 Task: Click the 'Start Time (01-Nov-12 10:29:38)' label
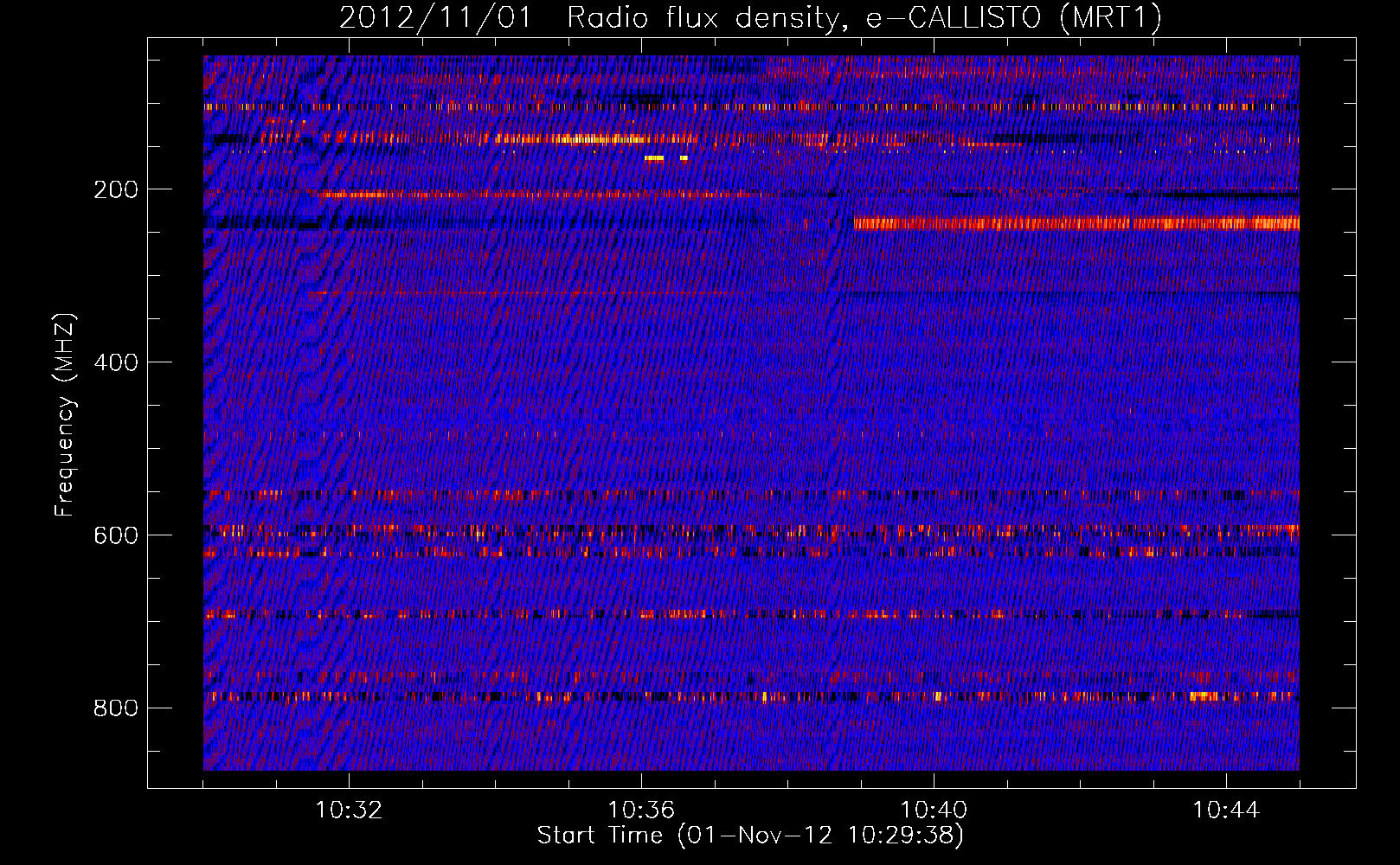[750, 836]
